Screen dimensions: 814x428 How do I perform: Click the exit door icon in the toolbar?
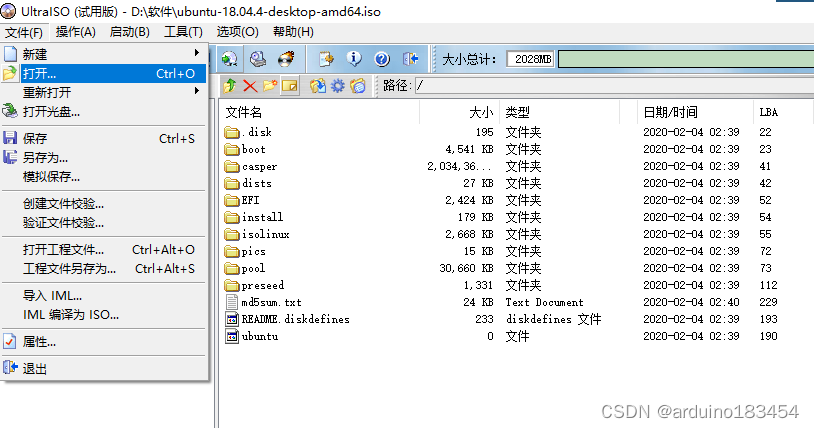(410, 59)
